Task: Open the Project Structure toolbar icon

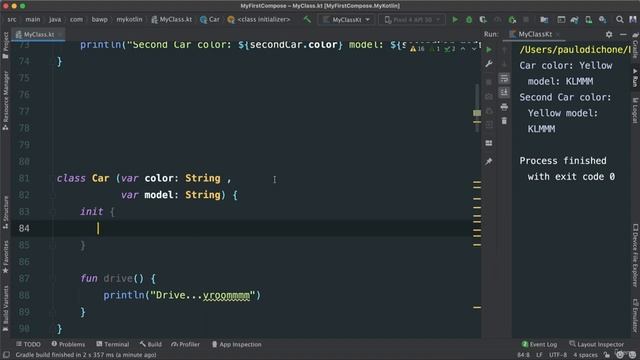Action: click(544, 19)
